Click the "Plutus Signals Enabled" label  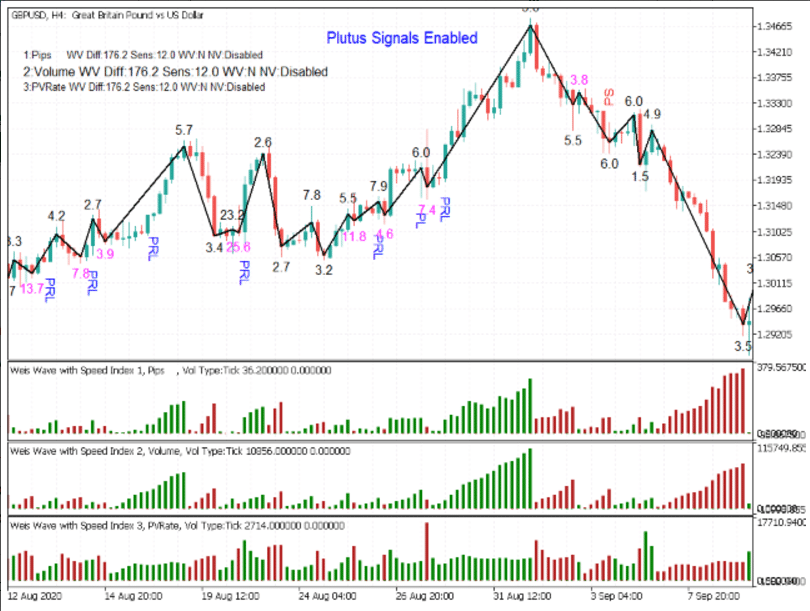(402, 38)
